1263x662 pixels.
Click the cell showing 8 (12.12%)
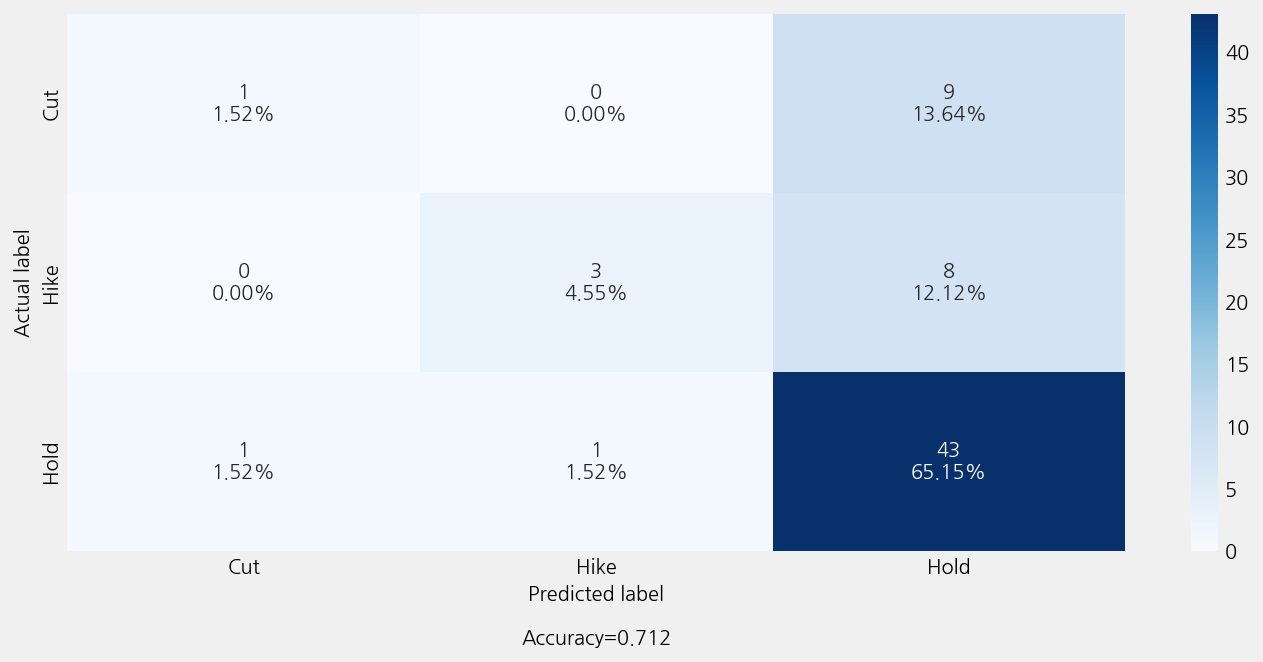pyautogui.click(x=948, y=282)
